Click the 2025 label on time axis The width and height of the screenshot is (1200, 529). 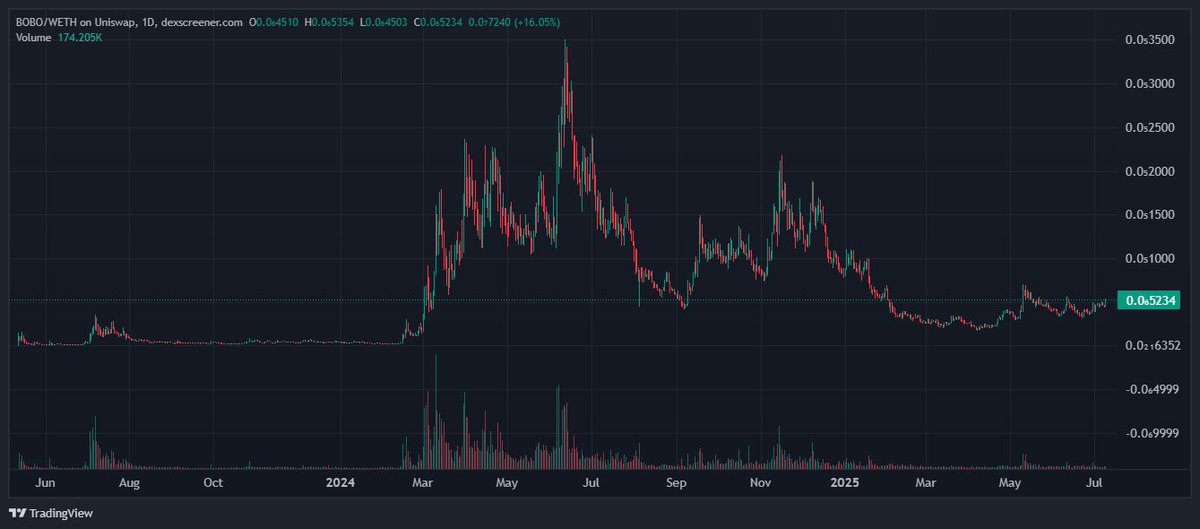(x=844, y=483)
